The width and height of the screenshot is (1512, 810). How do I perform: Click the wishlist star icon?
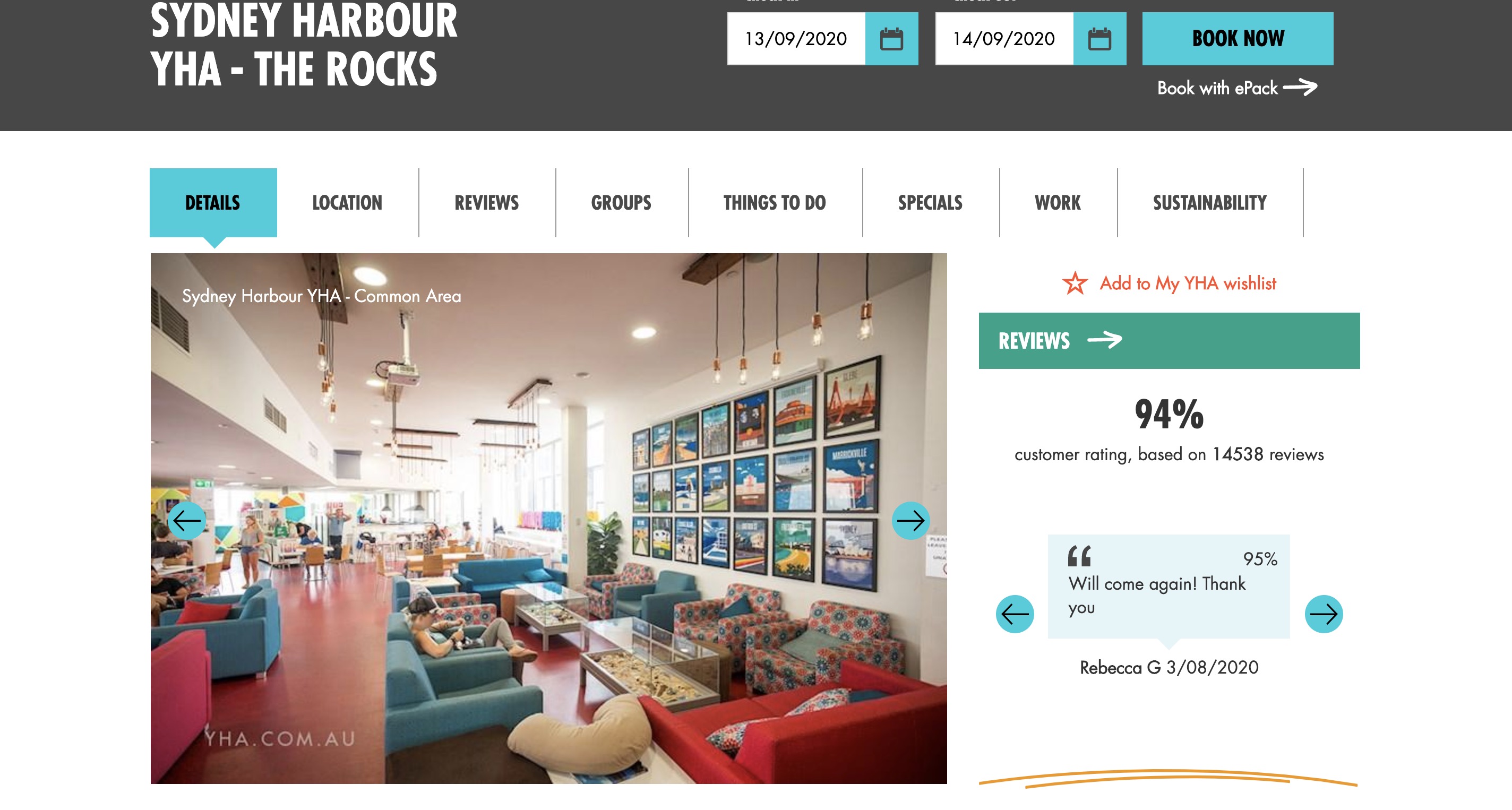click(1075, 283)
